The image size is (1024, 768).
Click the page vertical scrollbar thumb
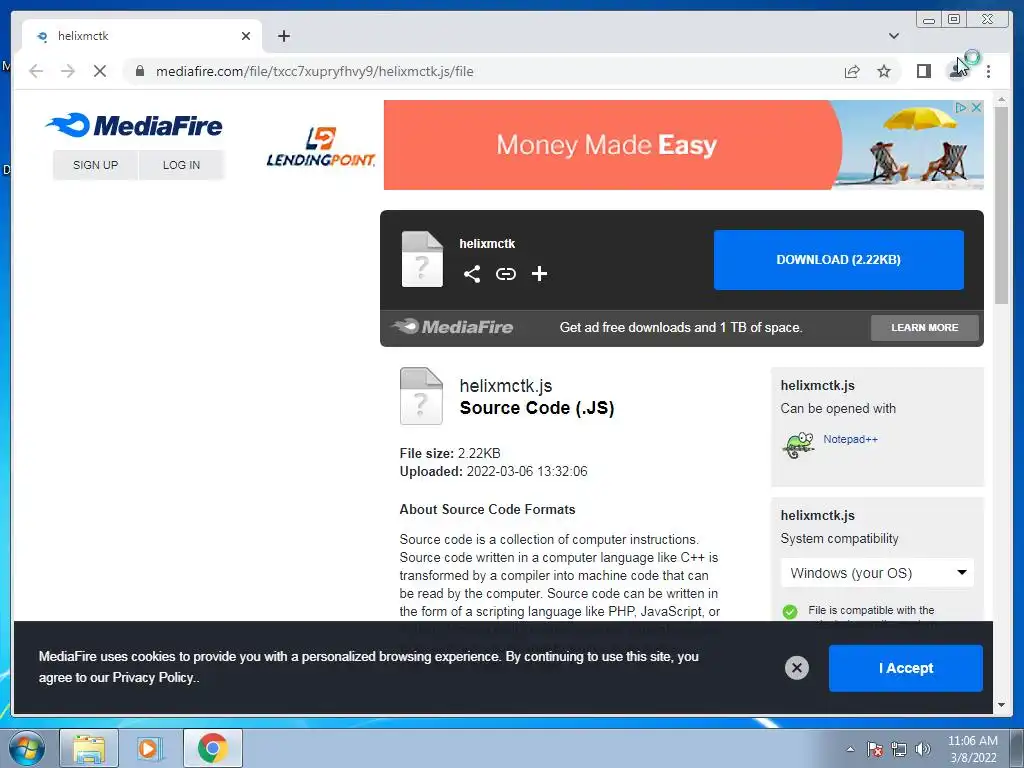(1001, 204)
